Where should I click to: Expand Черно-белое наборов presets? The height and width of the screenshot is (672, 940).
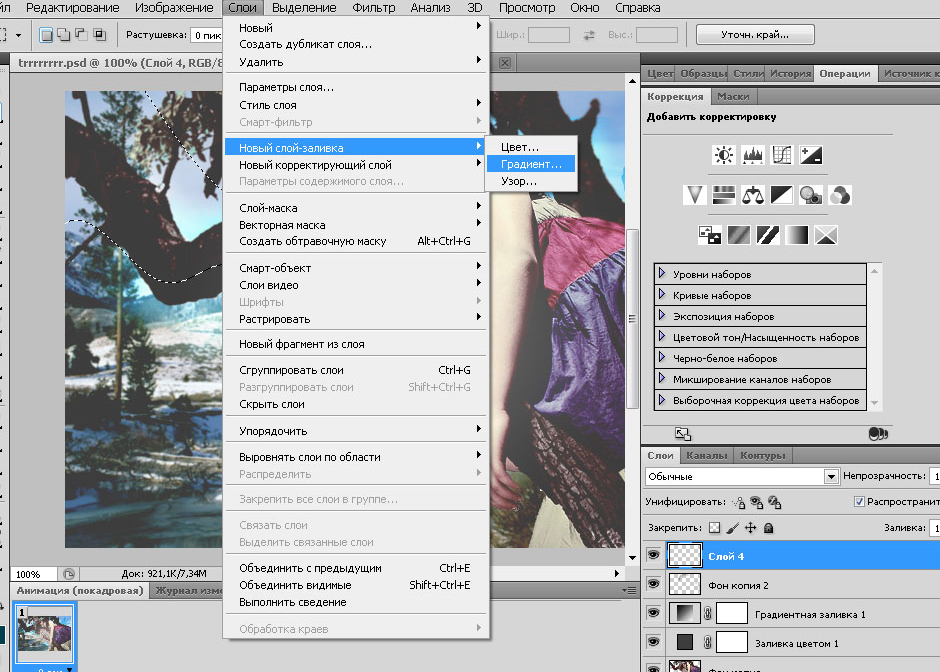tap(662, 357)
